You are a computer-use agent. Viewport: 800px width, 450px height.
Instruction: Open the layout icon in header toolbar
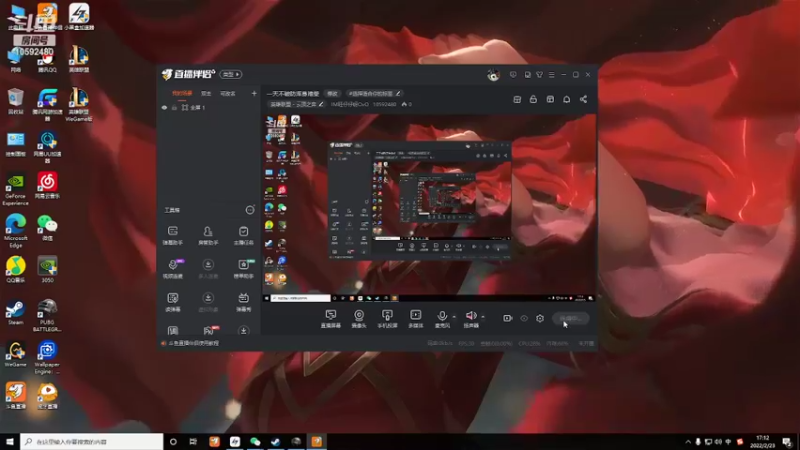coord(517,99)
